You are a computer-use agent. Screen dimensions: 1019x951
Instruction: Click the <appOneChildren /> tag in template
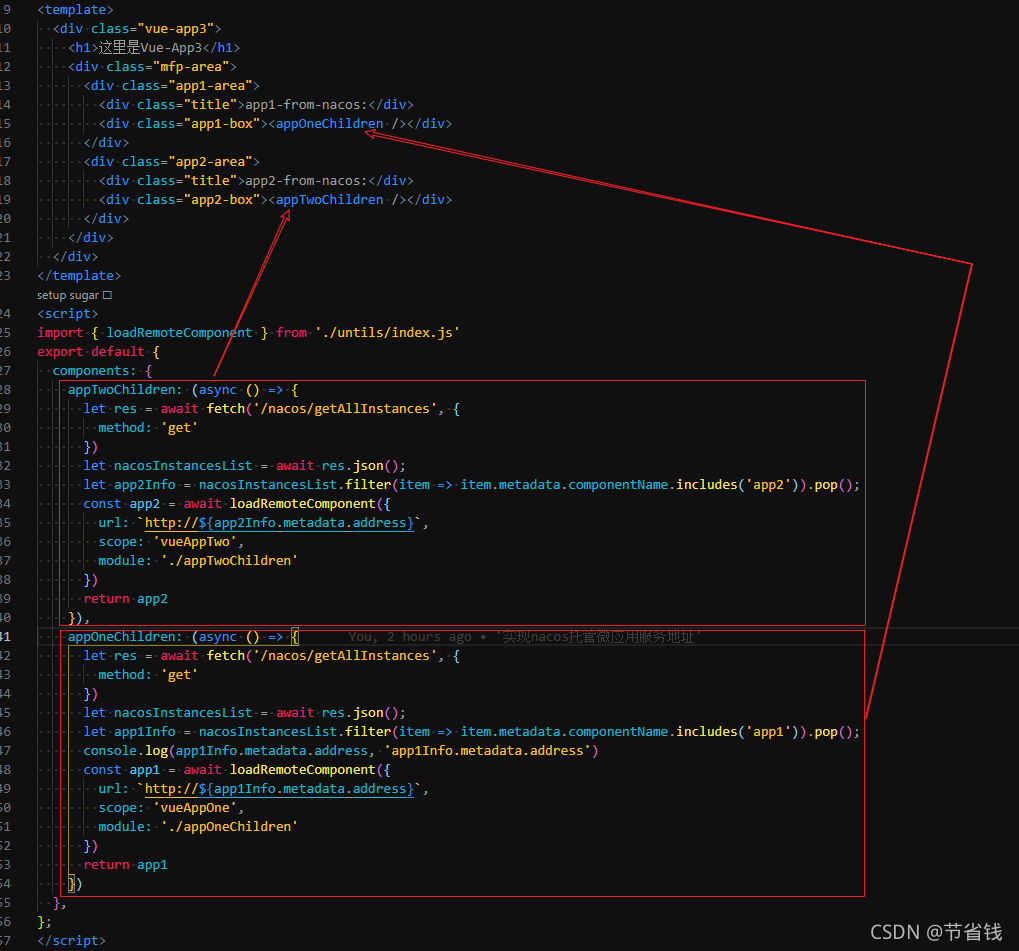pos(337,124)
